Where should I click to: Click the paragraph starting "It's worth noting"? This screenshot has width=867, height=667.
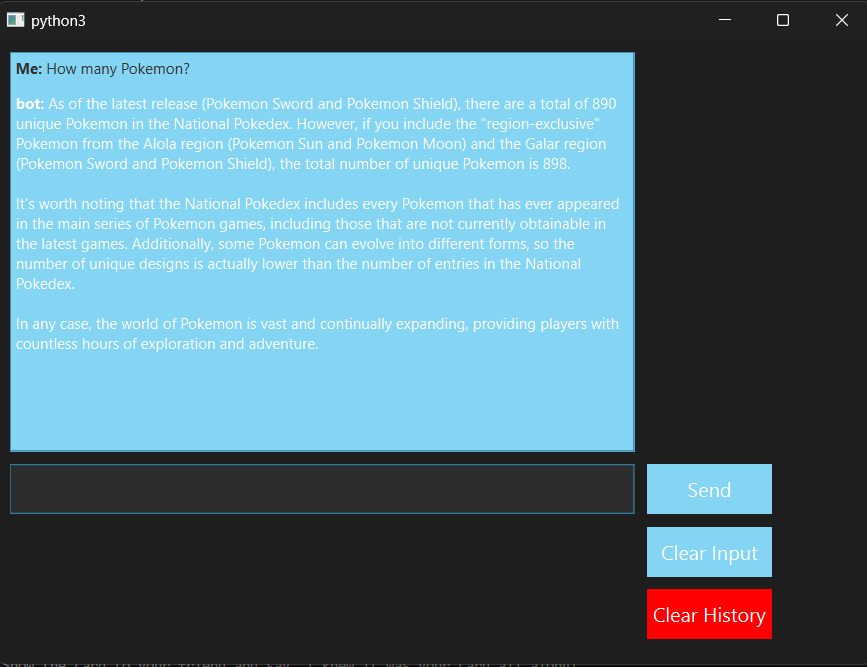tap(317, 244)
